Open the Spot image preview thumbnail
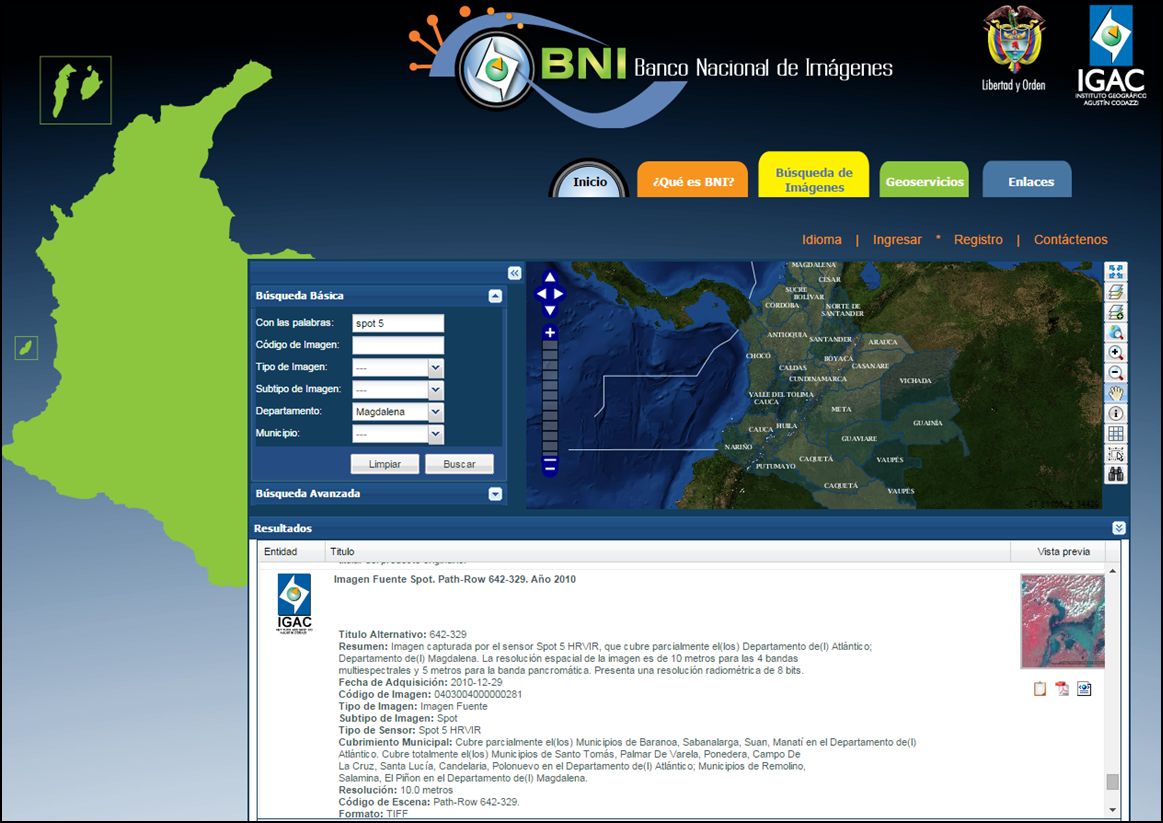This screenshot has width=1163, height=823. (1062, 621)
